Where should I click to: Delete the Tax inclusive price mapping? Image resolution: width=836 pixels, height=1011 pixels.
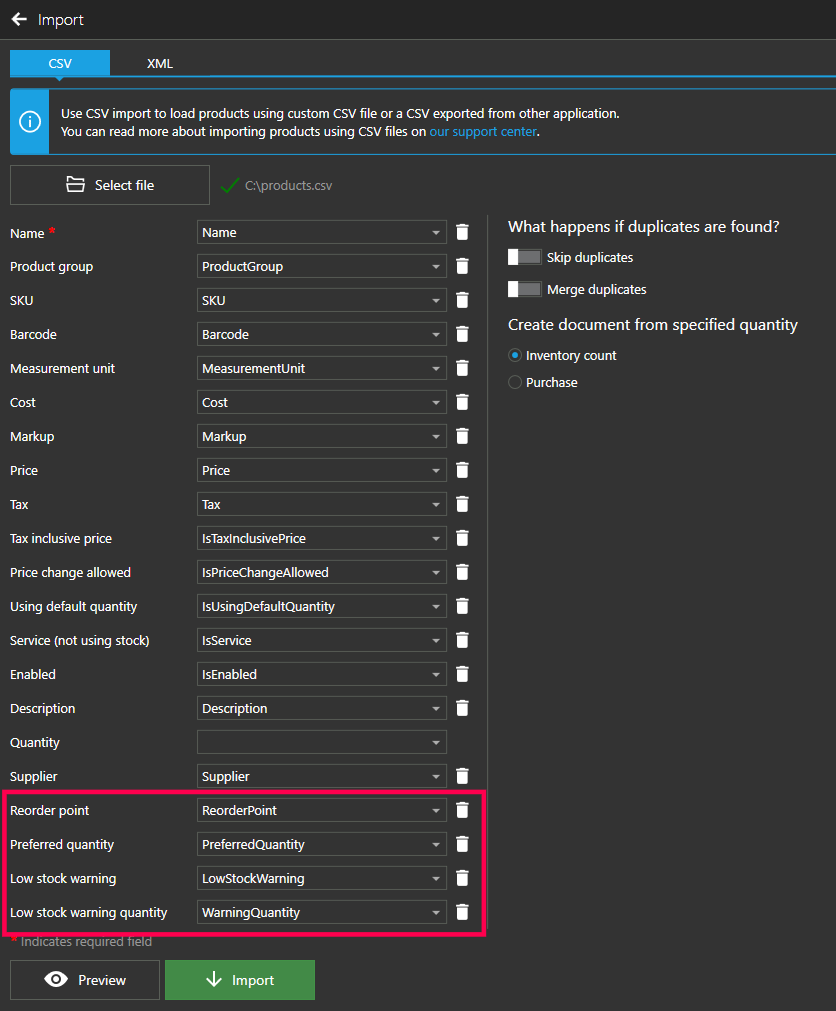tap(462, 538)
